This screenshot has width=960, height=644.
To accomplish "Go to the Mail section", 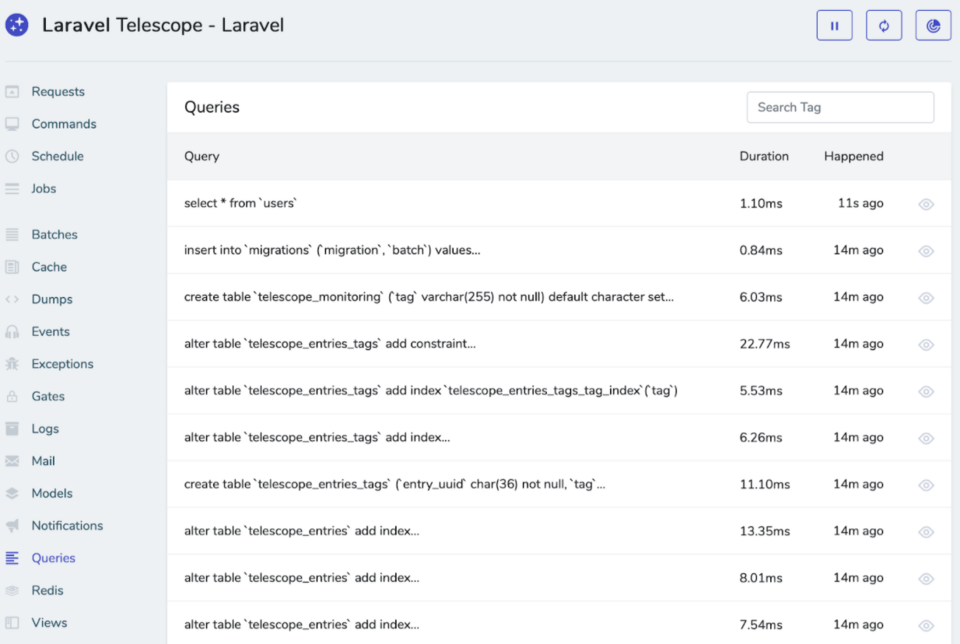I will (x=43, y=461).
